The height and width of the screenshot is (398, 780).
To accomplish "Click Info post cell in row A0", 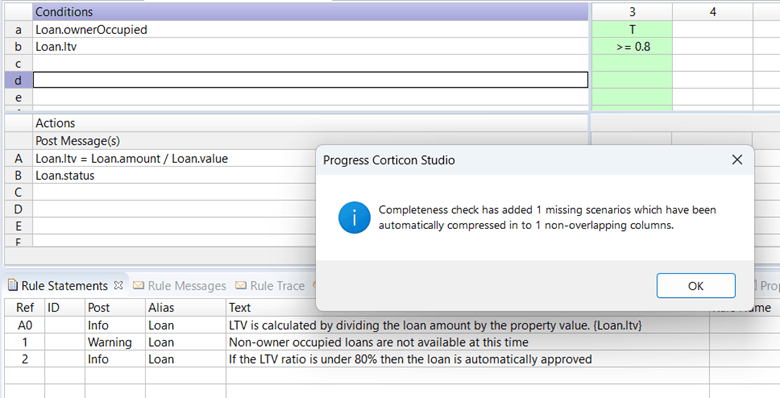I will point(115,325).
